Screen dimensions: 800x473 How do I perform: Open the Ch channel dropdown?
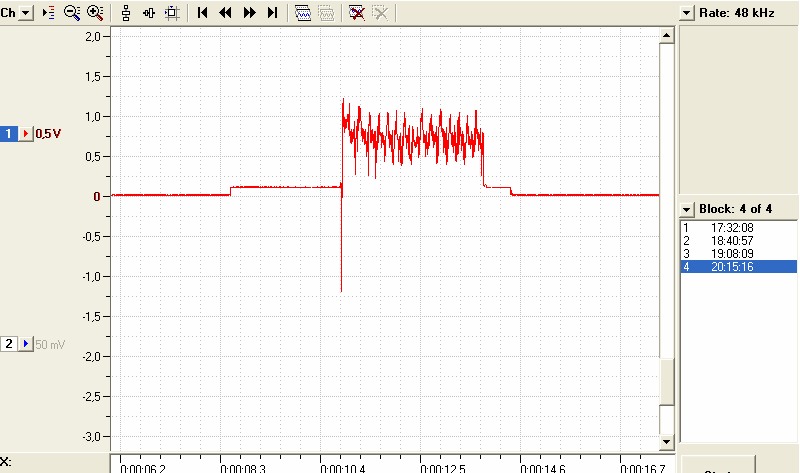point(26,13)
